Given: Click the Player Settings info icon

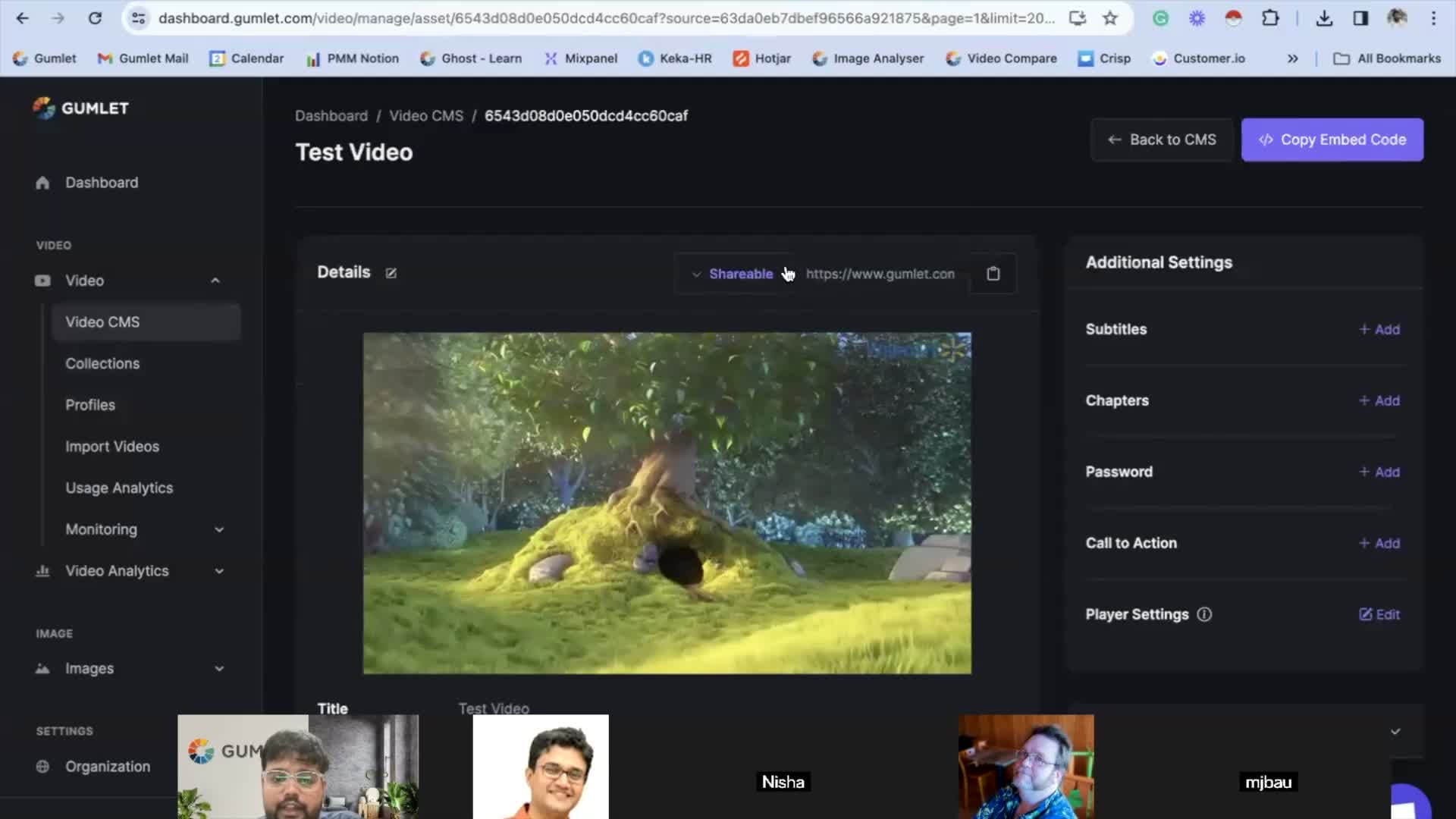Looking at the screenshot, I should (x=1204, y=614).
